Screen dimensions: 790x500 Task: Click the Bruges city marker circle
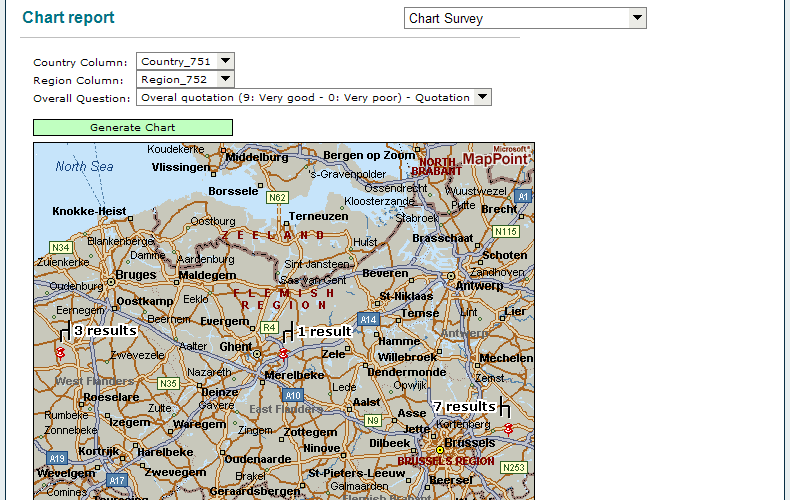coord(111,282)
